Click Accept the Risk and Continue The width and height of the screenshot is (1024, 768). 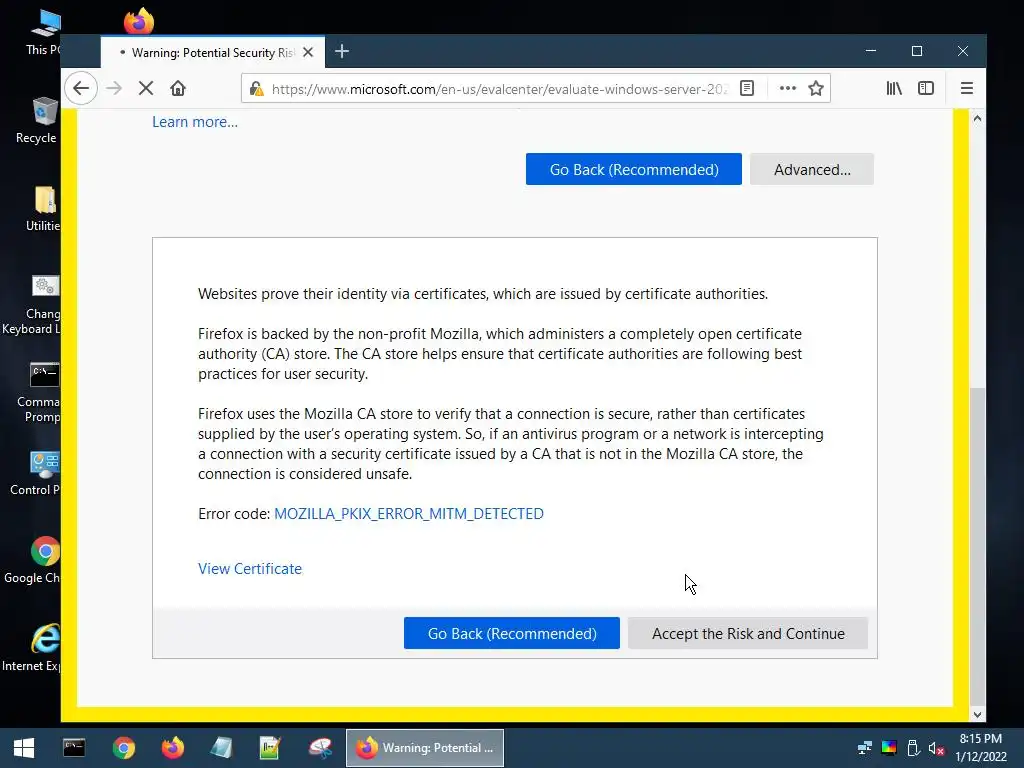coord(748,633)
